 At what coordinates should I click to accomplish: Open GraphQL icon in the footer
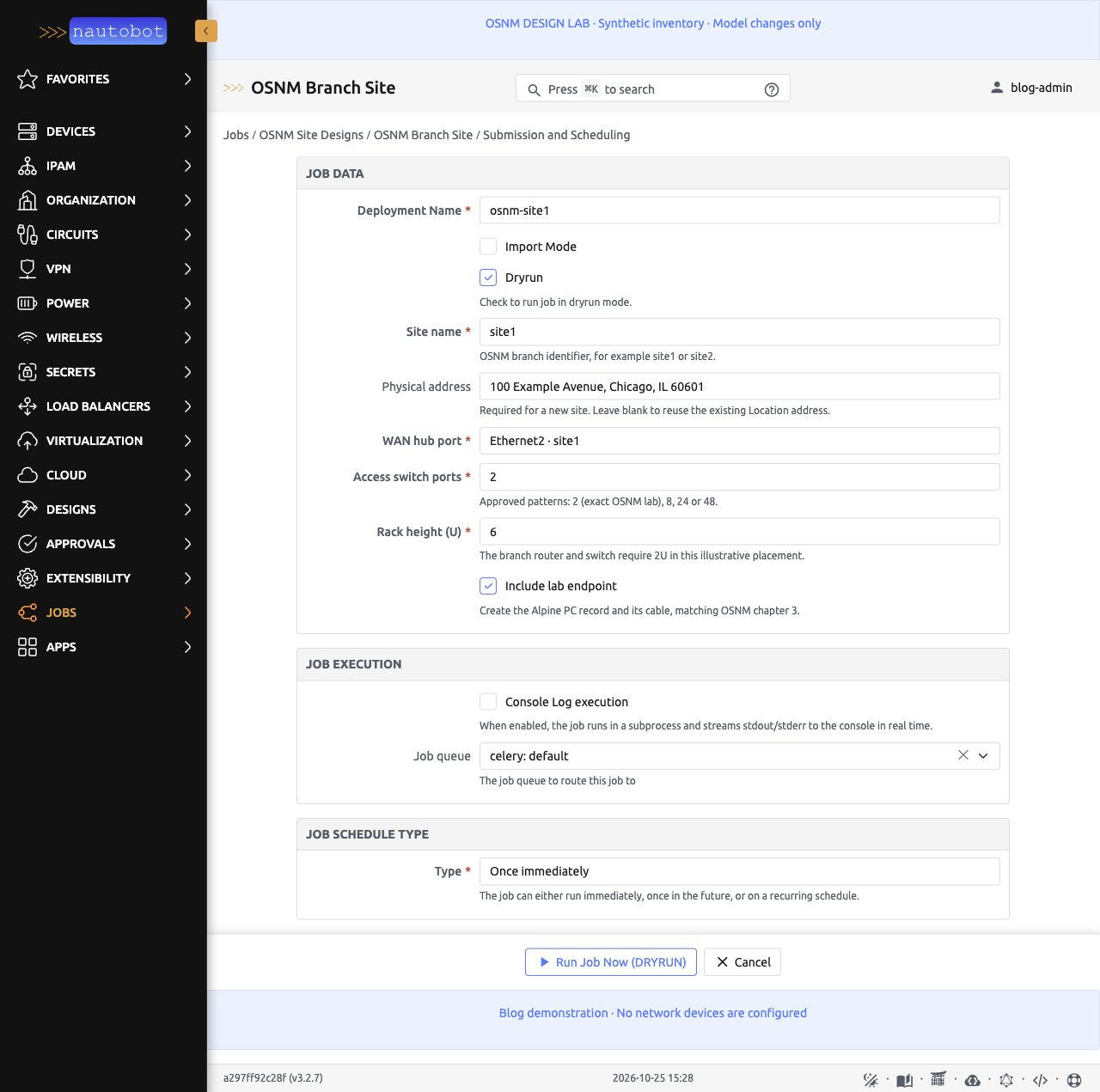(x=1006, y=1080)
